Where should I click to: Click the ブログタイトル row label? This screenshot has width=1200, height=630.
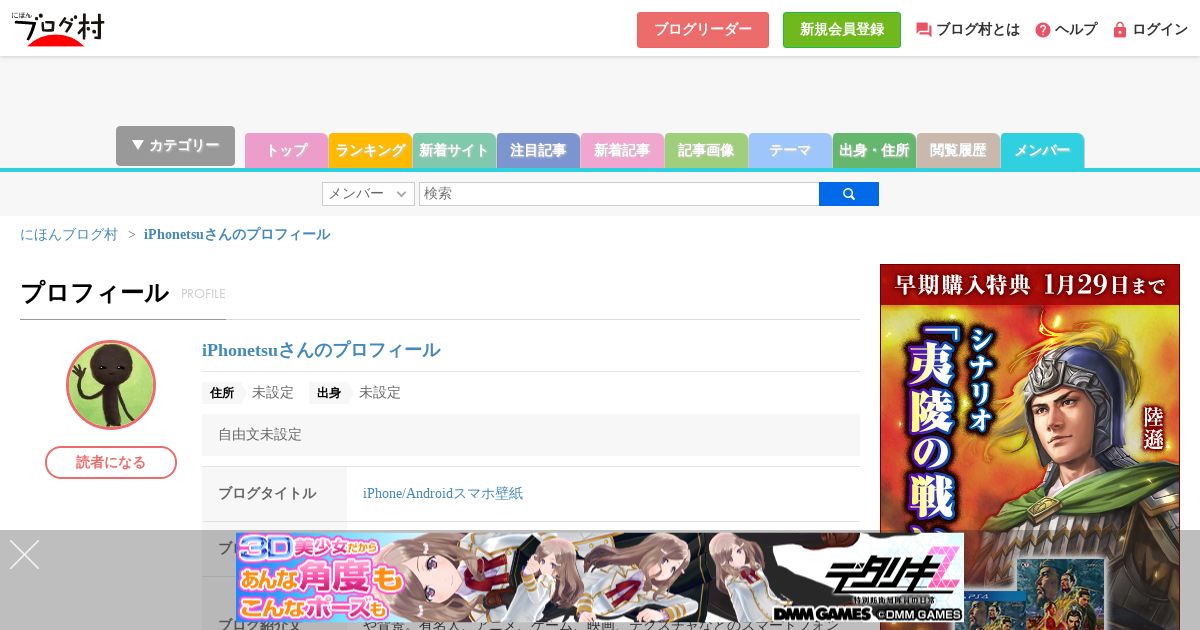coord(267,494)
